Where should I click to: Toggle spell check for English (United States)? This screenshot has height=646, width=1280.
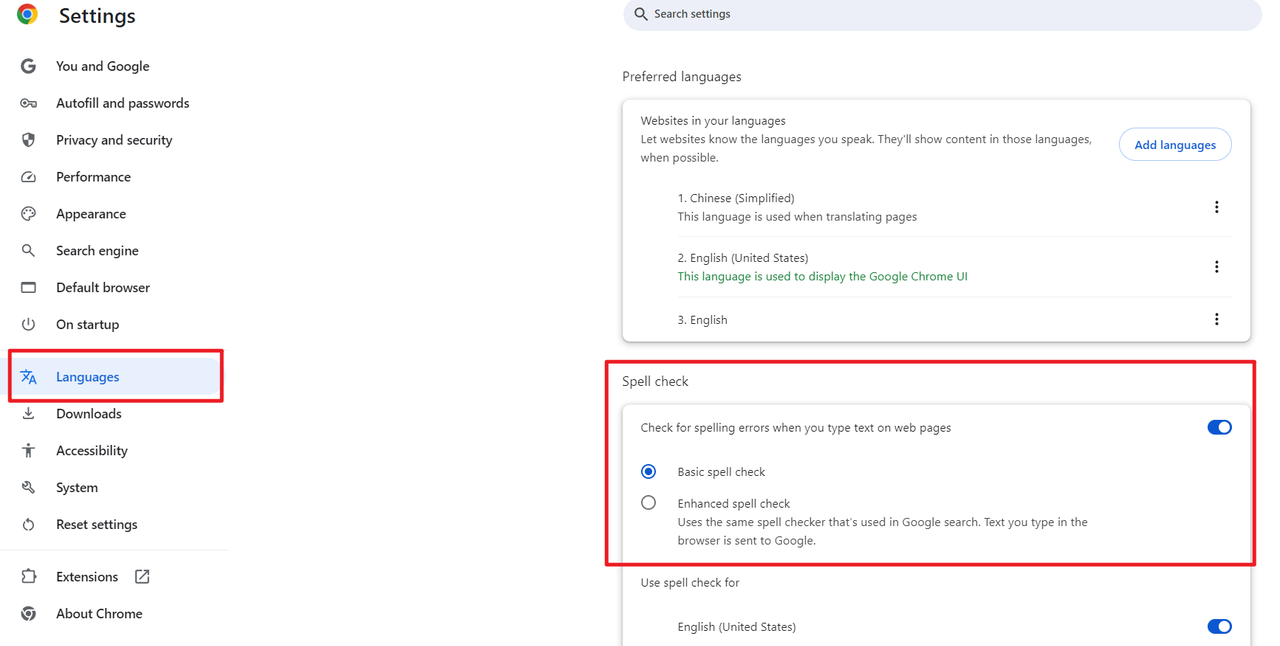click(1219, 627)
